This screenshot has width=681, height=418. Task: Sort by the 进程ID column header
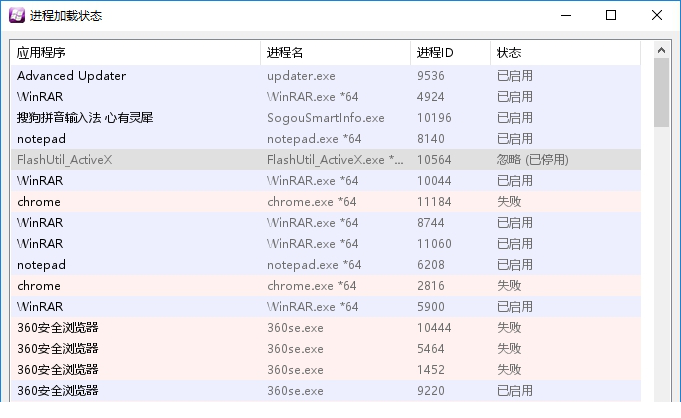tap(450, 53)
